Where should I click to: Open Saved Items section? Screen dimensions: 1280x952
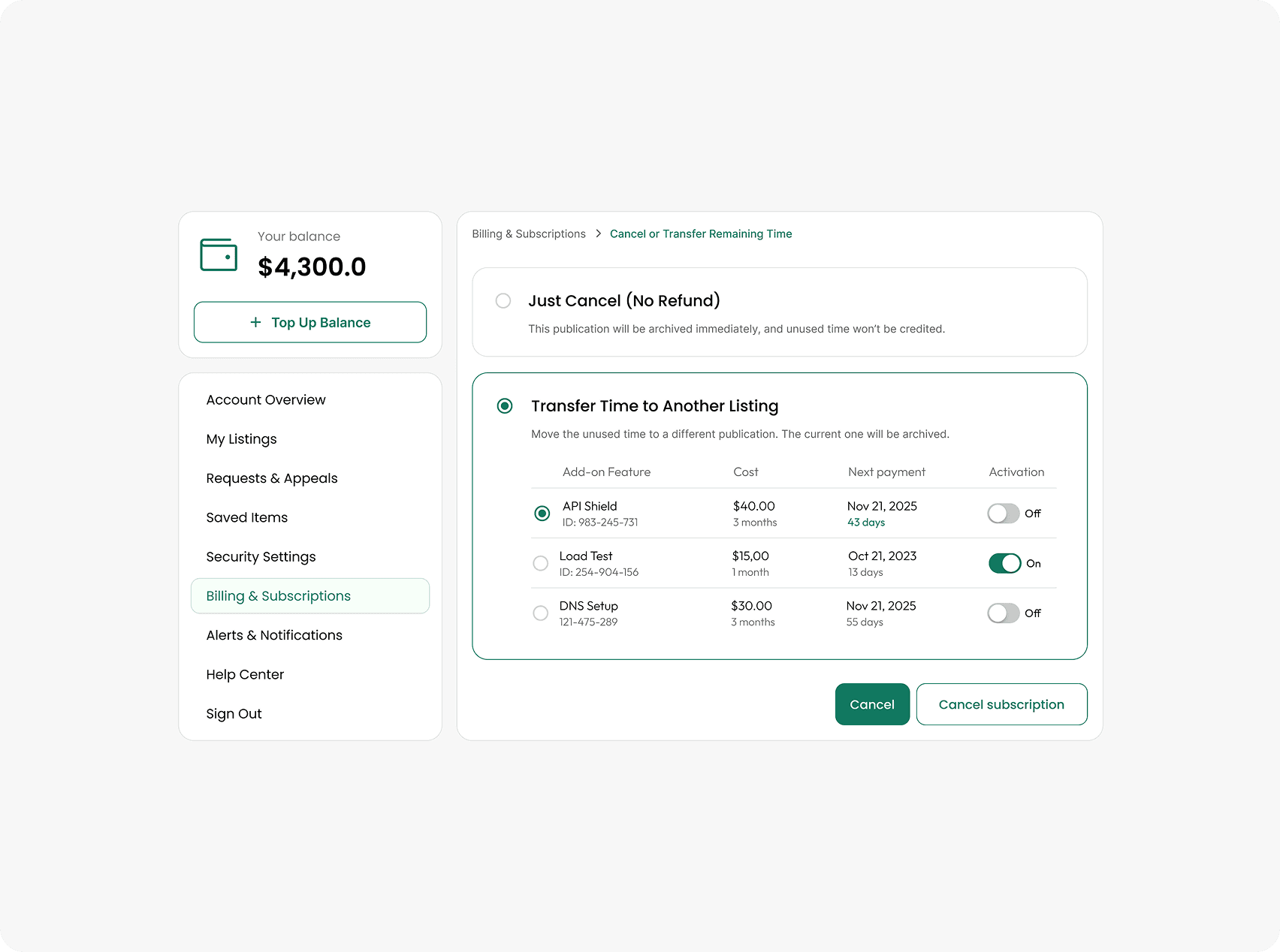(x=247, y=517)
